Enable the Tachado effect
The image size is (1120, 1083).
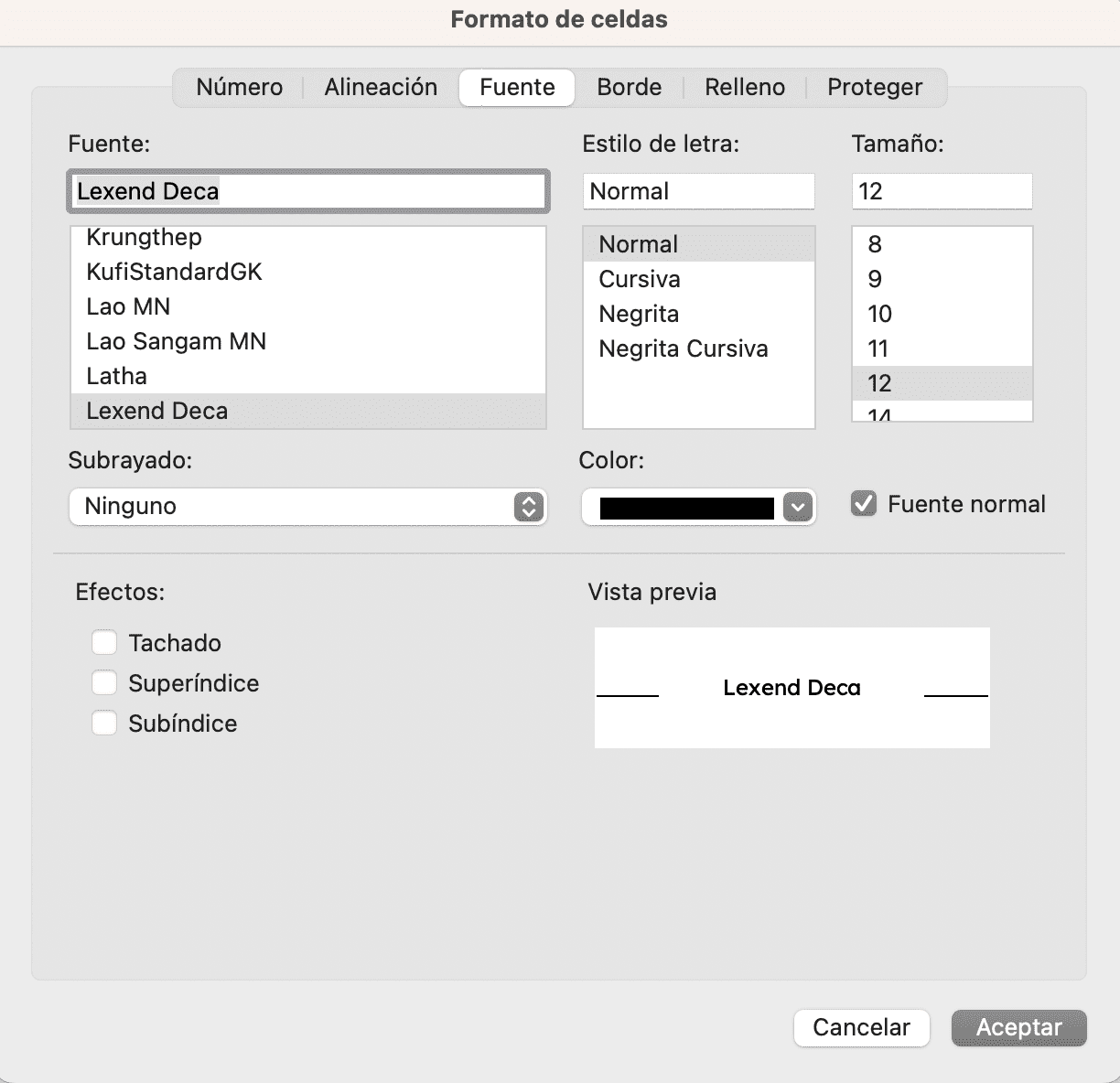[x=103, y=642]
